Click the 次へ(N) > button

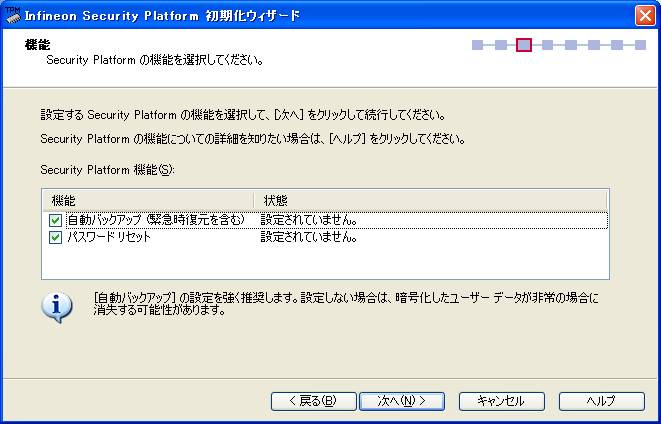tap(402, 401)
